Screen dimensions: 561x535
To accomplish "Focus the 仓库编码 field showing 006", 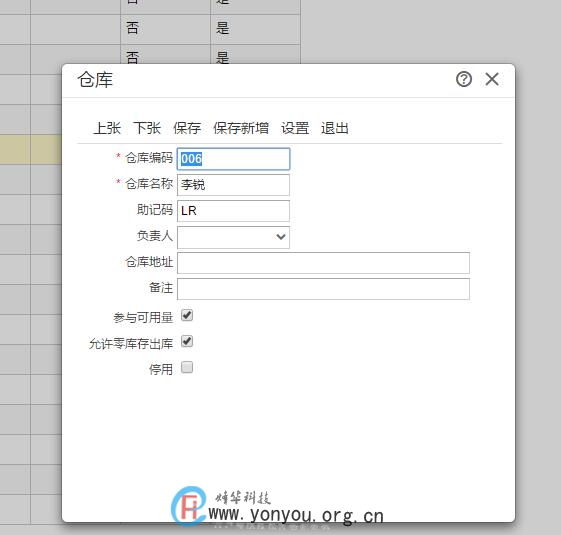I will [233, 159].
